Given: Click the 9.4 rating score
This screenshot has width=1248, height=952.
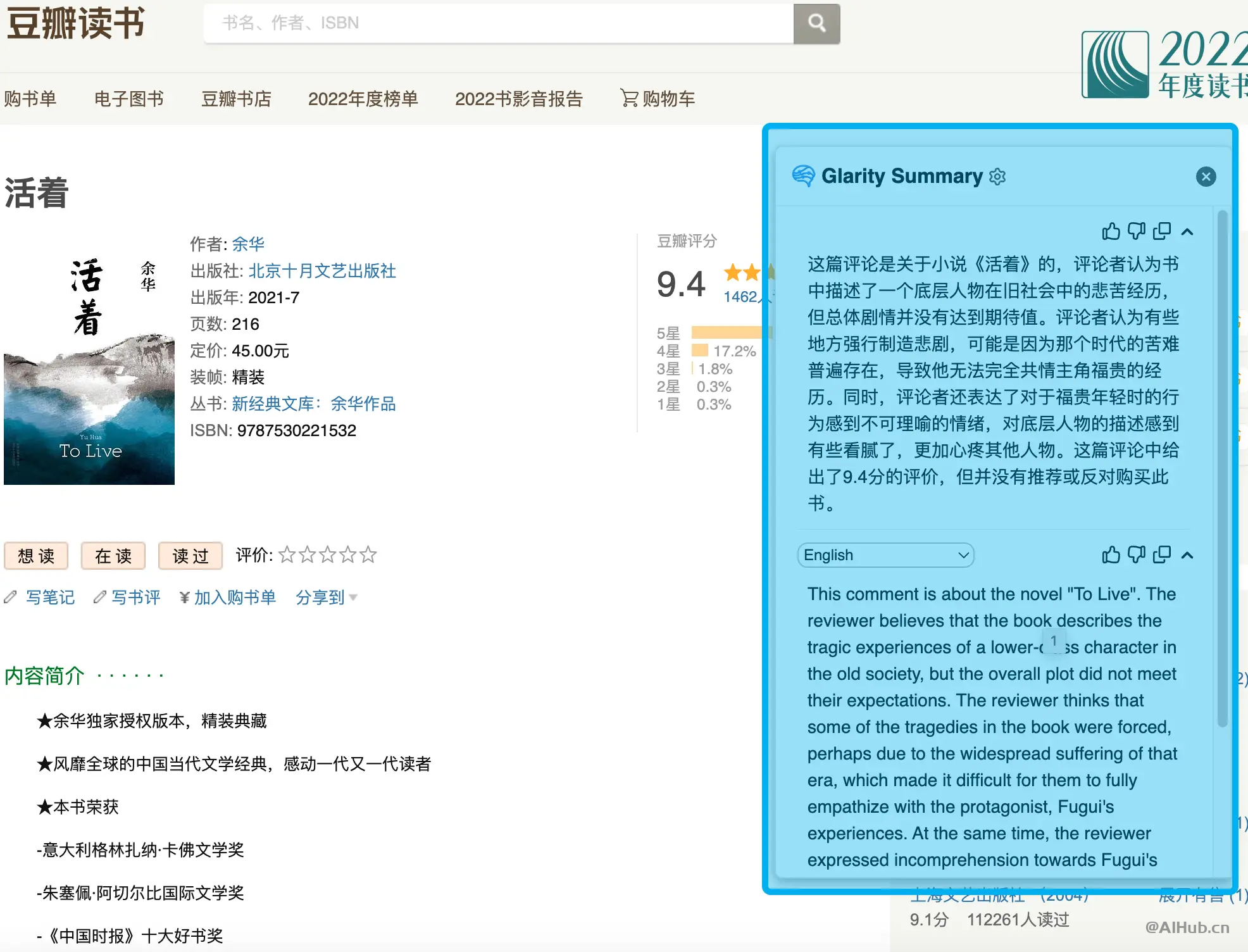Looking at the screenshot, I should click(681, 284).
